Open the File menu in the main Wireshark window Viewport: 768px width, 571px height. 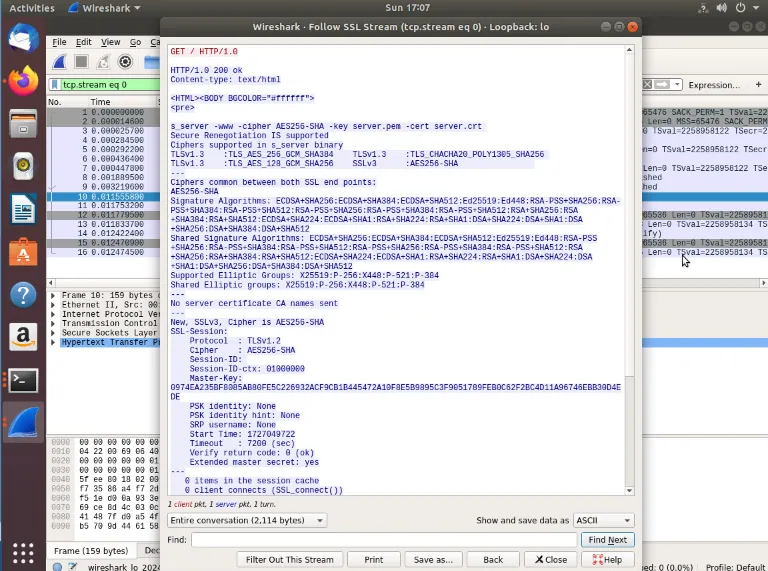coord(59,42)
